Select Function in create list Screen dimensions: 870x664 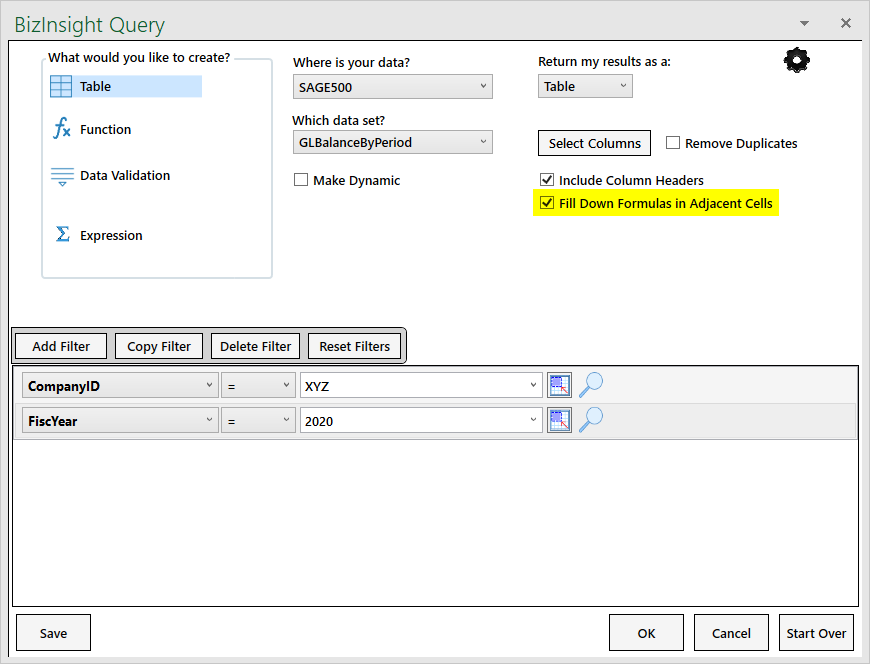click(x=105, y=129)
